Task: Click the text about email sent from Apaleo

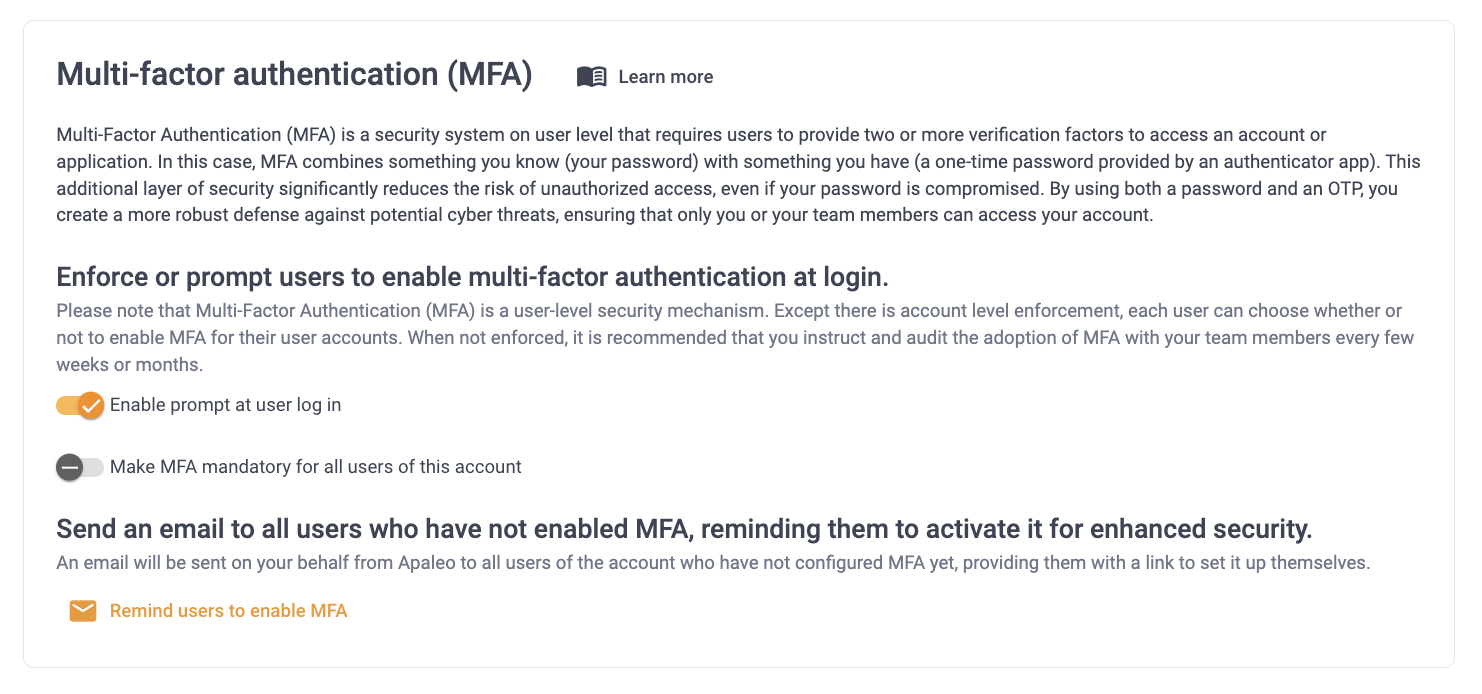Action: click(713, 563)
